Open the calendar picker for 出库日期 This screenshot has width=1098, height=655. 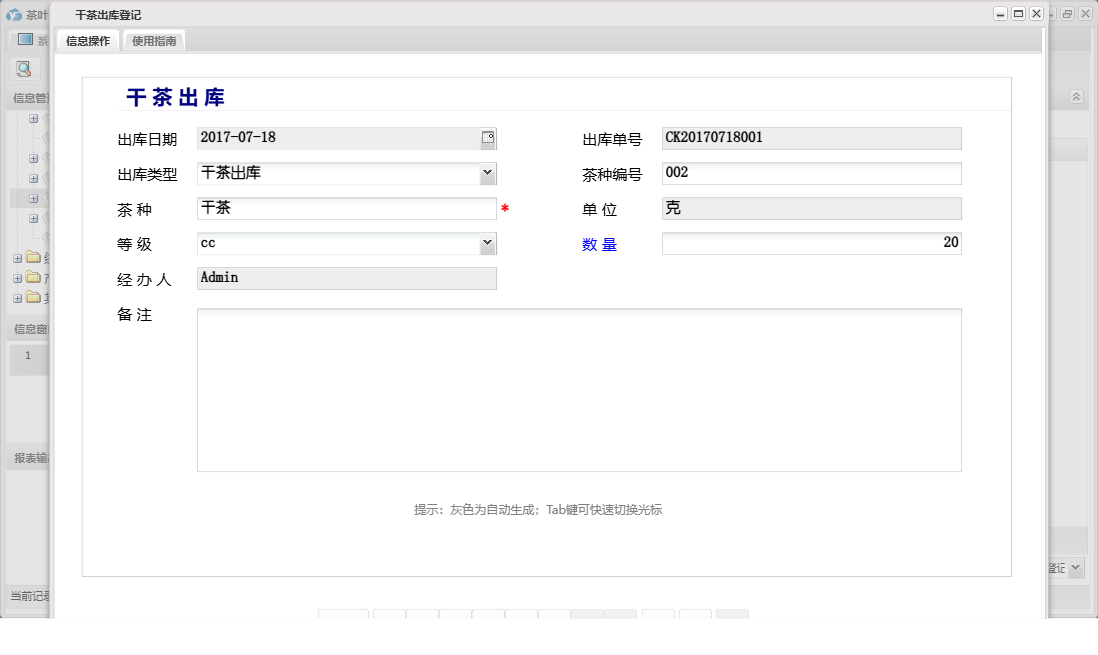[486, 137]
